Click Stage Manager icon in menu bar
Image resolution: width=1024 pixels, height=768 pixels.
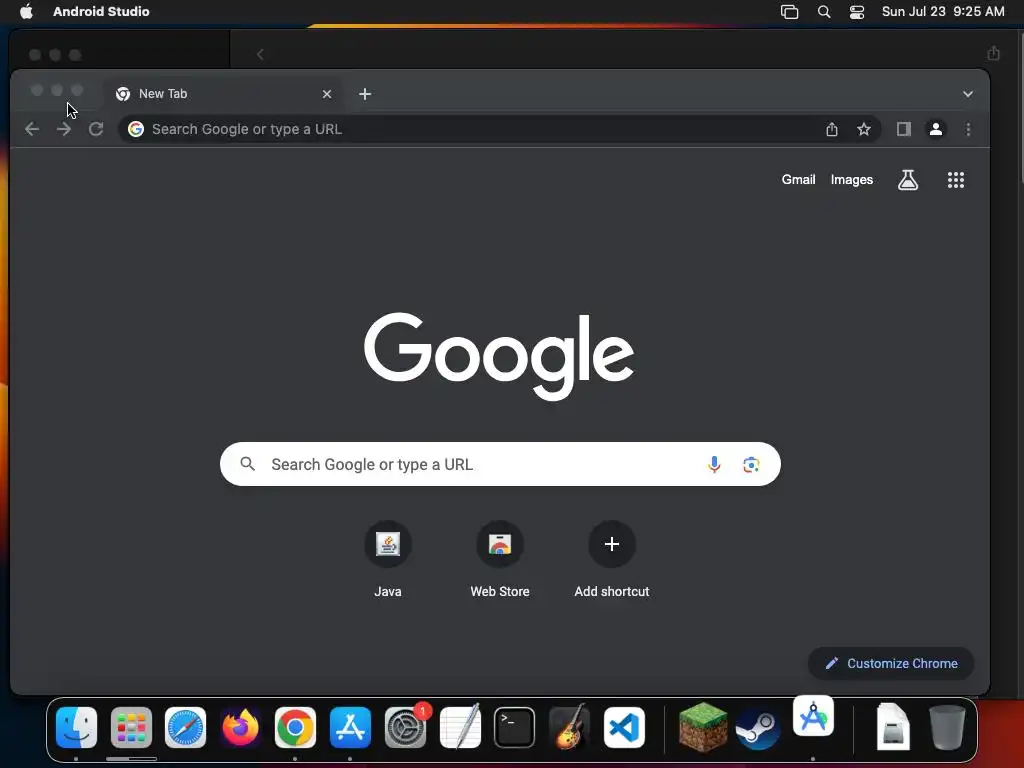click(789, 12)
